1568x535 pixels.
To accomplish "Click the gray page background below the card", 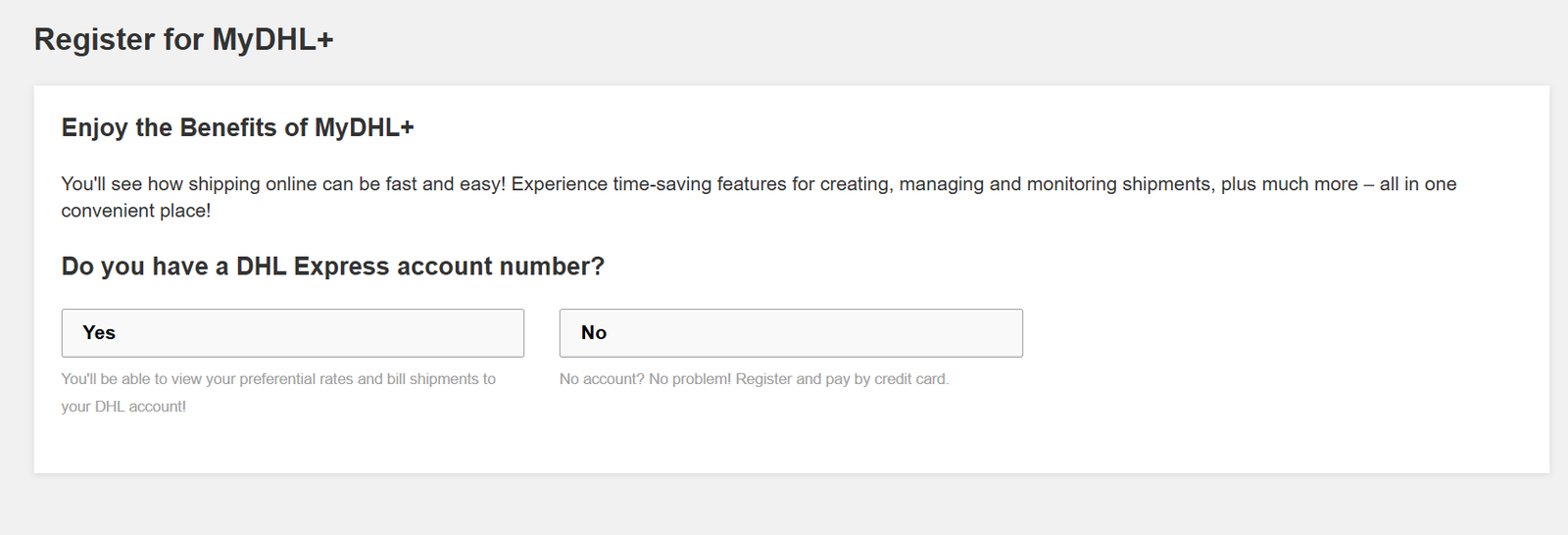I will click(x=784, y=505).
